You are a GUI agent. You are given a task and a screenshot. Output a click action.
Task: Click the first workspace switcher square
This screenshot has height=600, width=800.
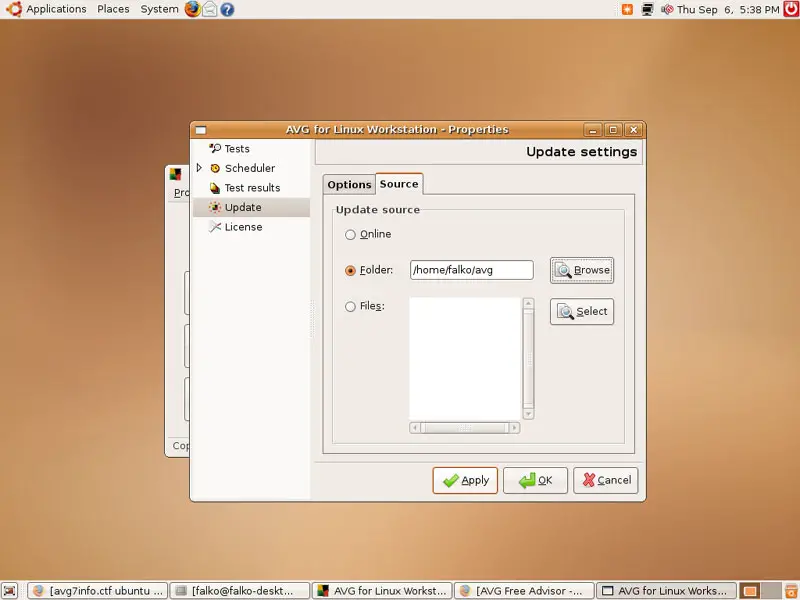(x=749, y=591)
